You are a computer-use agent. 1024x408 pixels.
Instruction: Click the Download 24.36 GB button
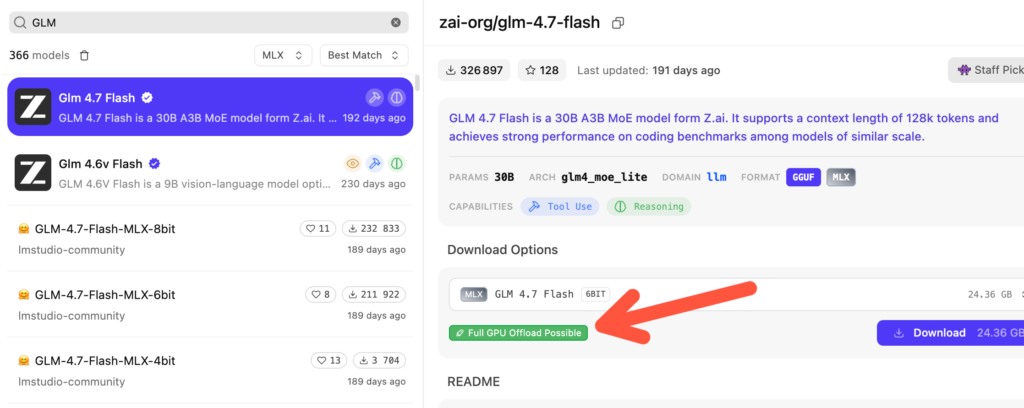point(950,333)
